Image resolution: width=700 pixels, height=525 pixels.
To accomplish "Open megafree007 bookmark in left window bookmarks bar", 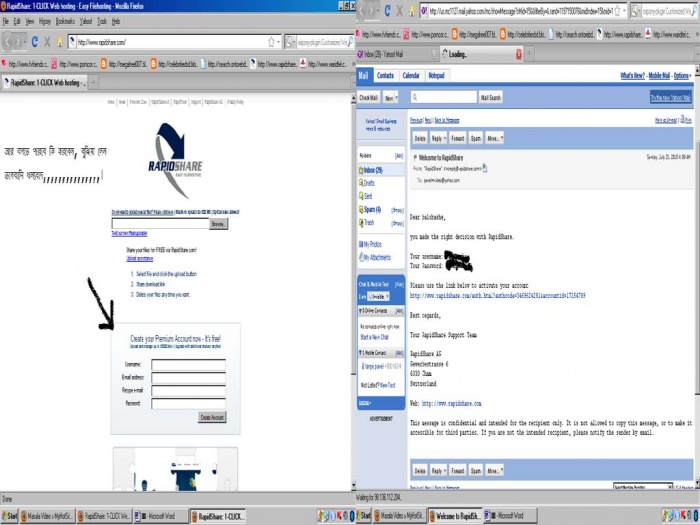I will [124, 64].
